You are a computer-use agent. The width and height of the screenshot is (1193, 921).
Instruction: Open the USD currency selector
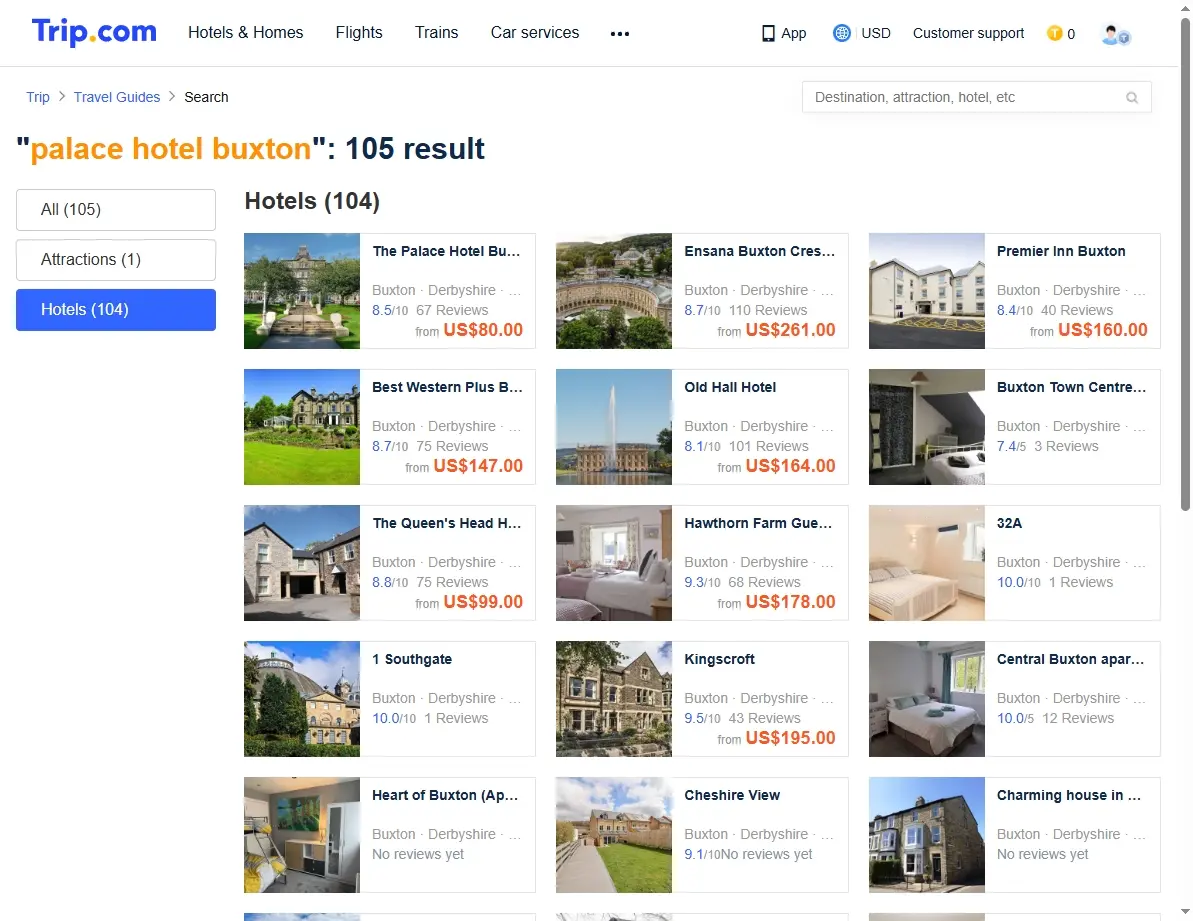[x=876, y=33]
